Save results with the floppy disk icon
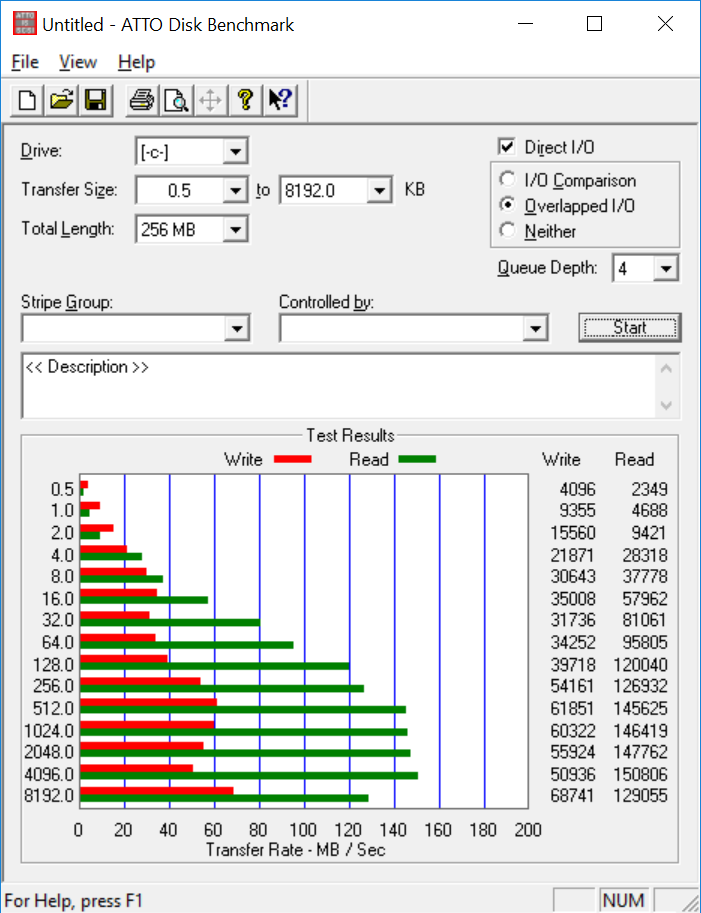 tap(95, 100)
